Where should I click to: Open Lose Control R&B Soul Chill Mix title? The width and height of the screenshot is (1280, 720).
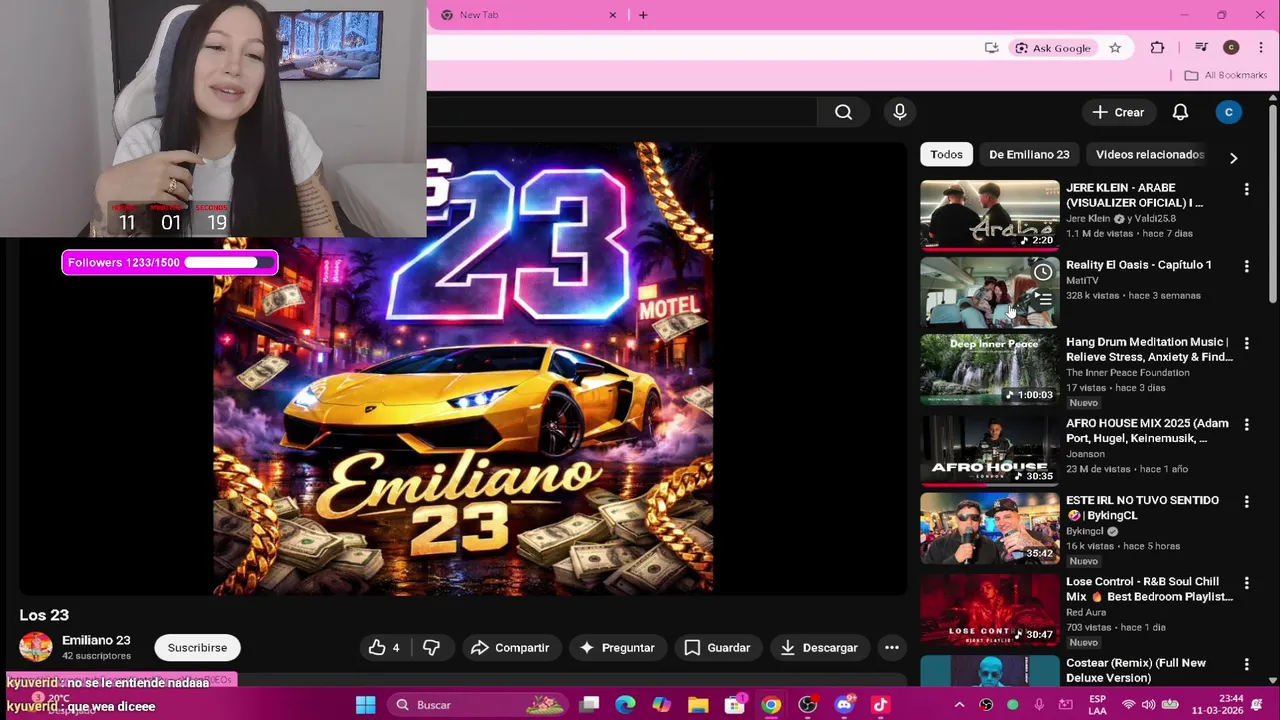point(1149,589)
